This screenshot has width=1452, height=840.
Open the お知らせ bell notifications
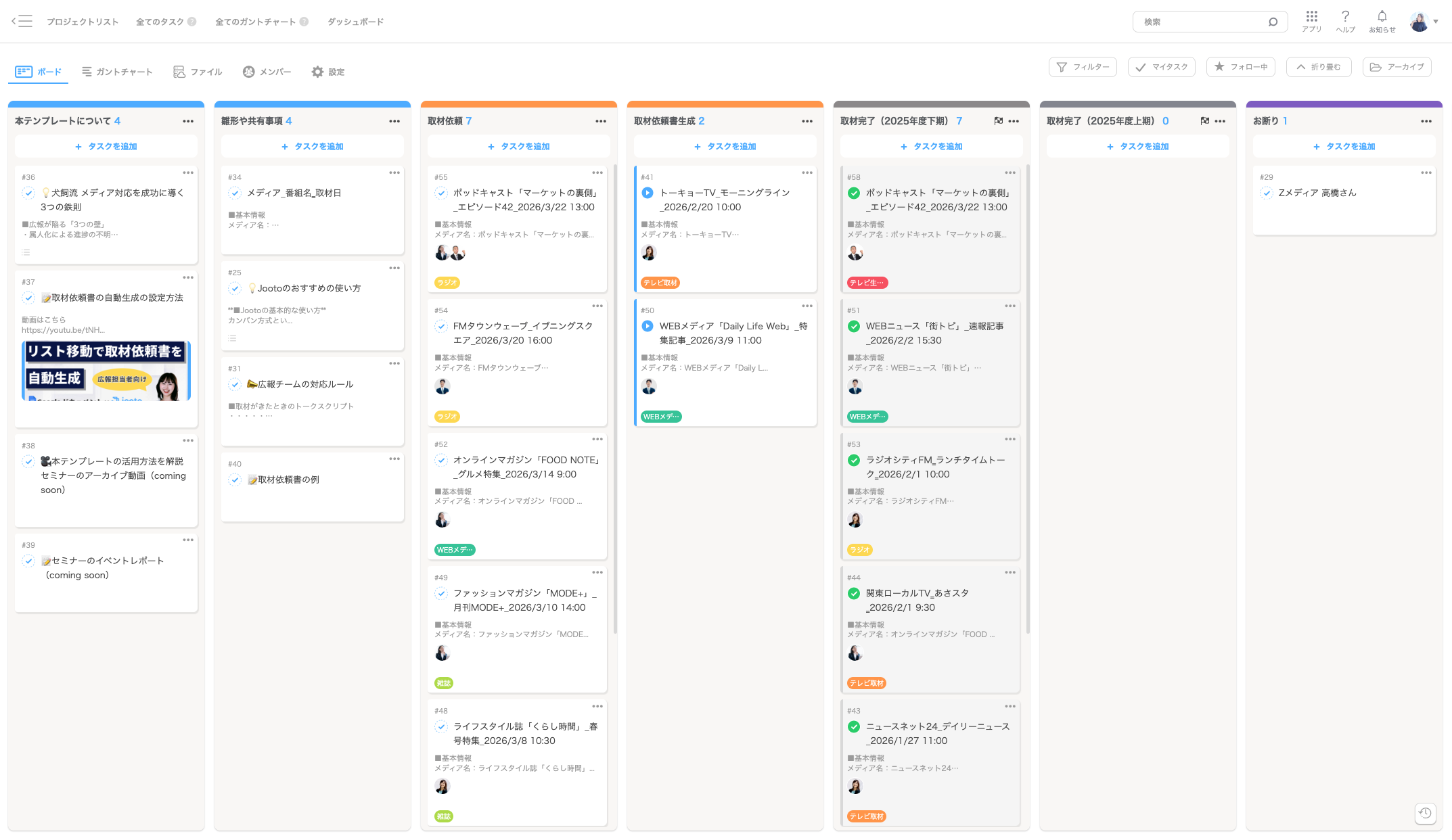1382,17
